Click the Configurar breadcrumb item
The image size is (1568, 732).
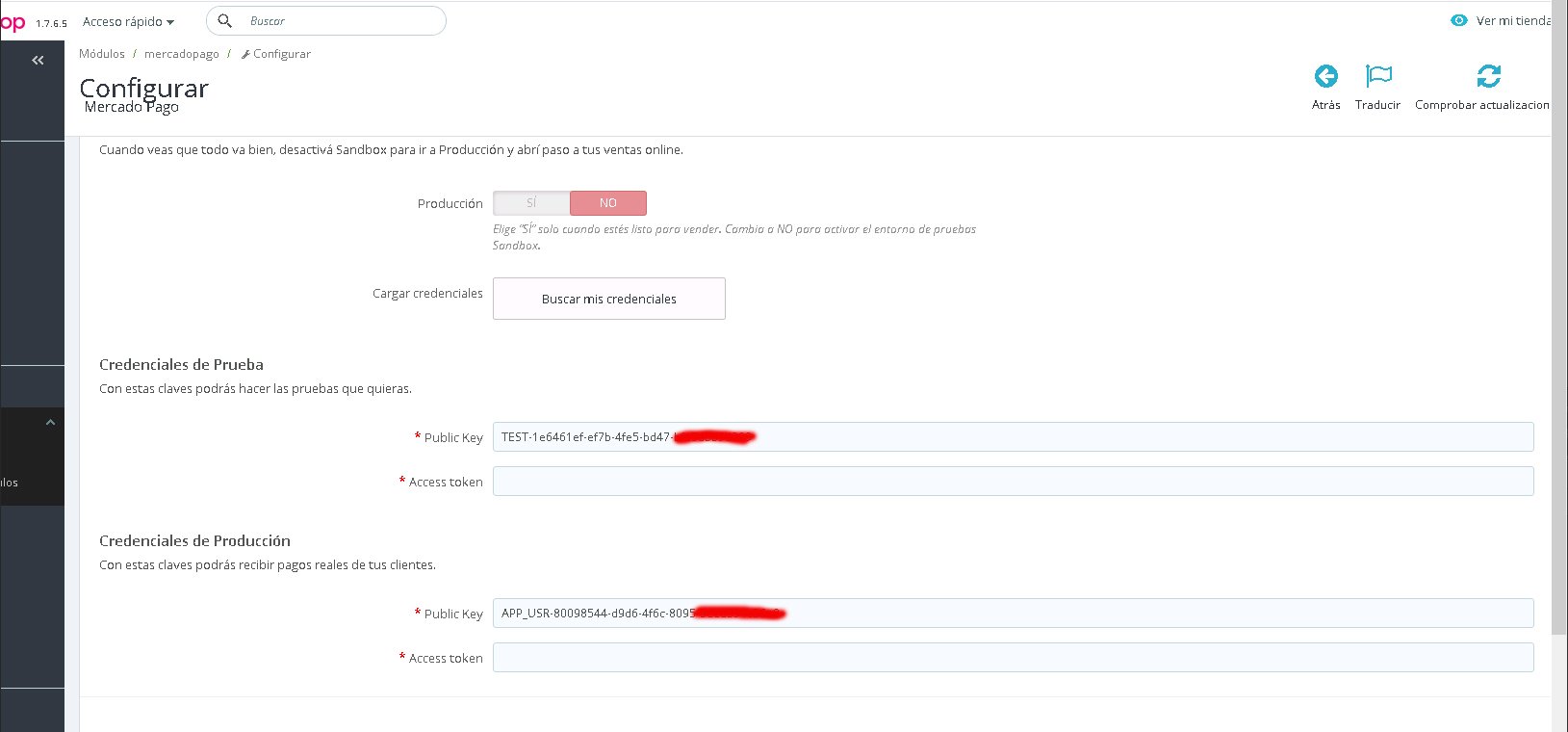tap(276, 54)
